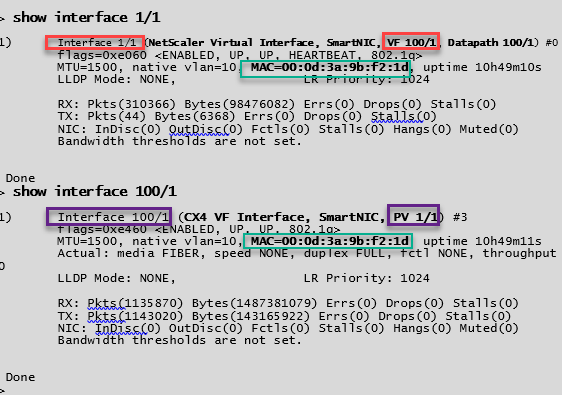This screenshot has width=562, height=395.
Task: Click the uptime 10h49m11s value
Action: click(482, 241)
